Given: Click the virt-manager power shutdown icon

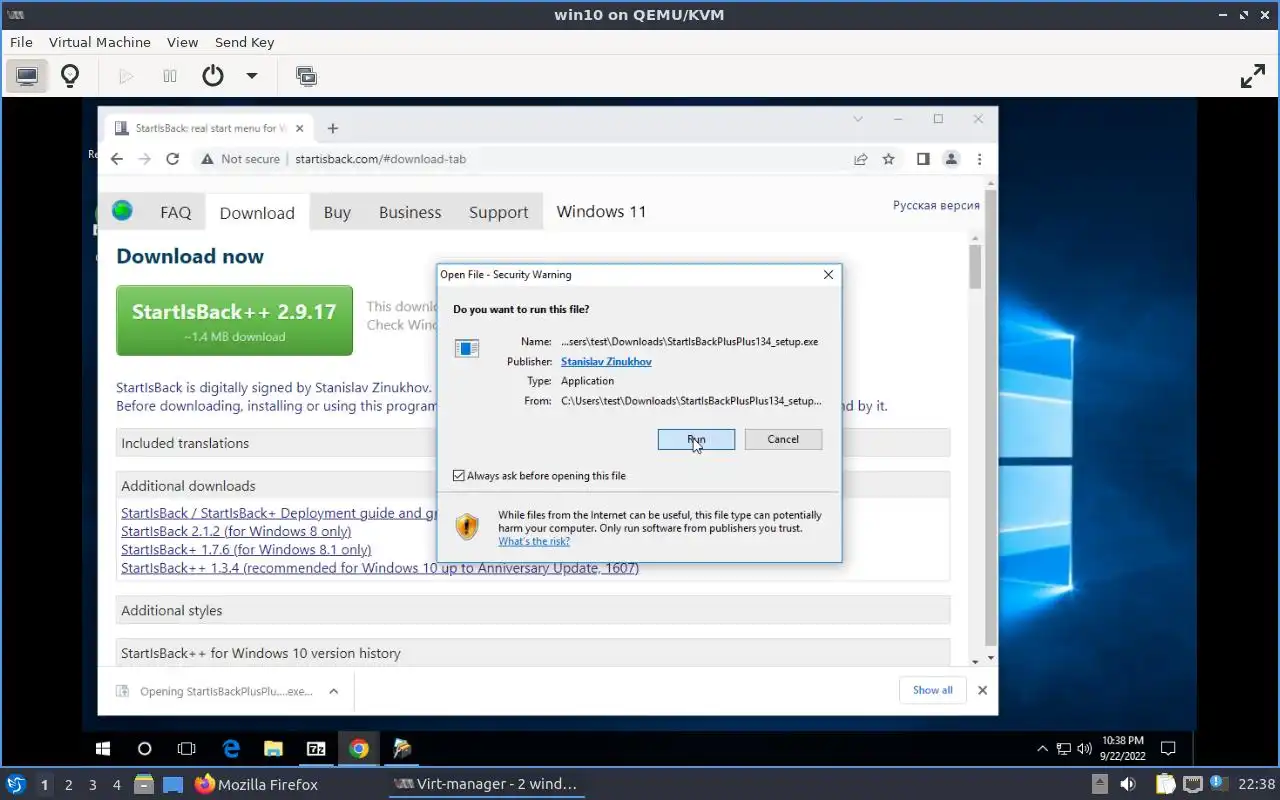Looking at the screenshot, I should click(x=213, y=76).
